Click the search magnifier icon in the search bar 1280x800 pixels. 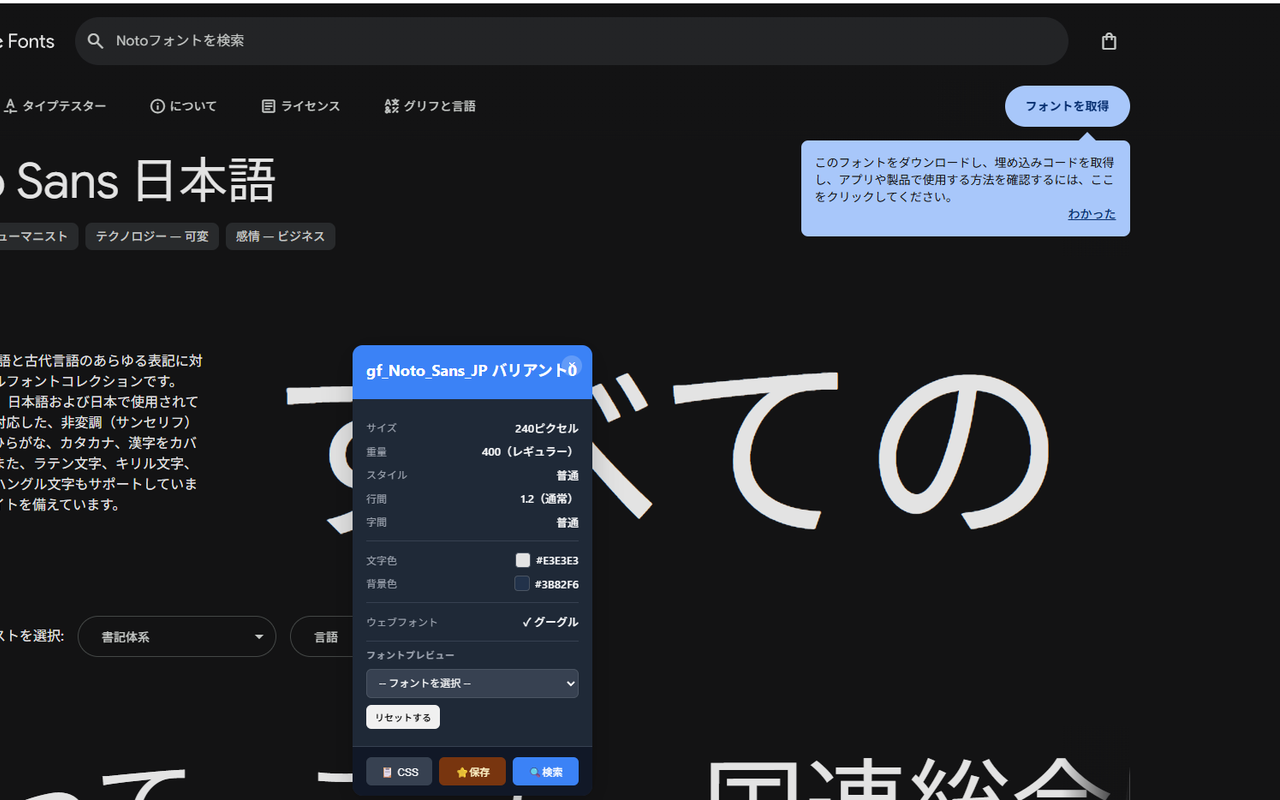(x=95, y=41)
